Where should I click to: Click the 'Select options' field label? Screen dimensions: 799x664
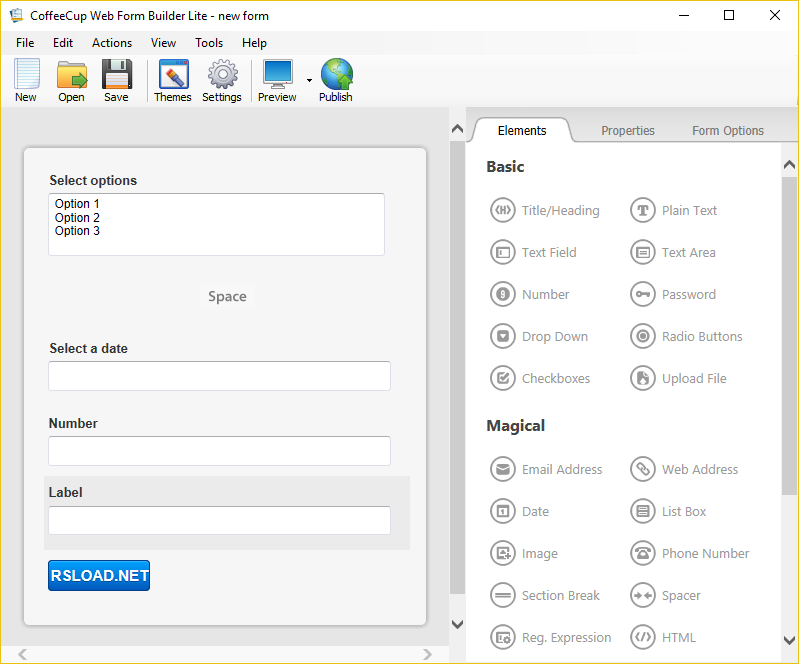93,180
